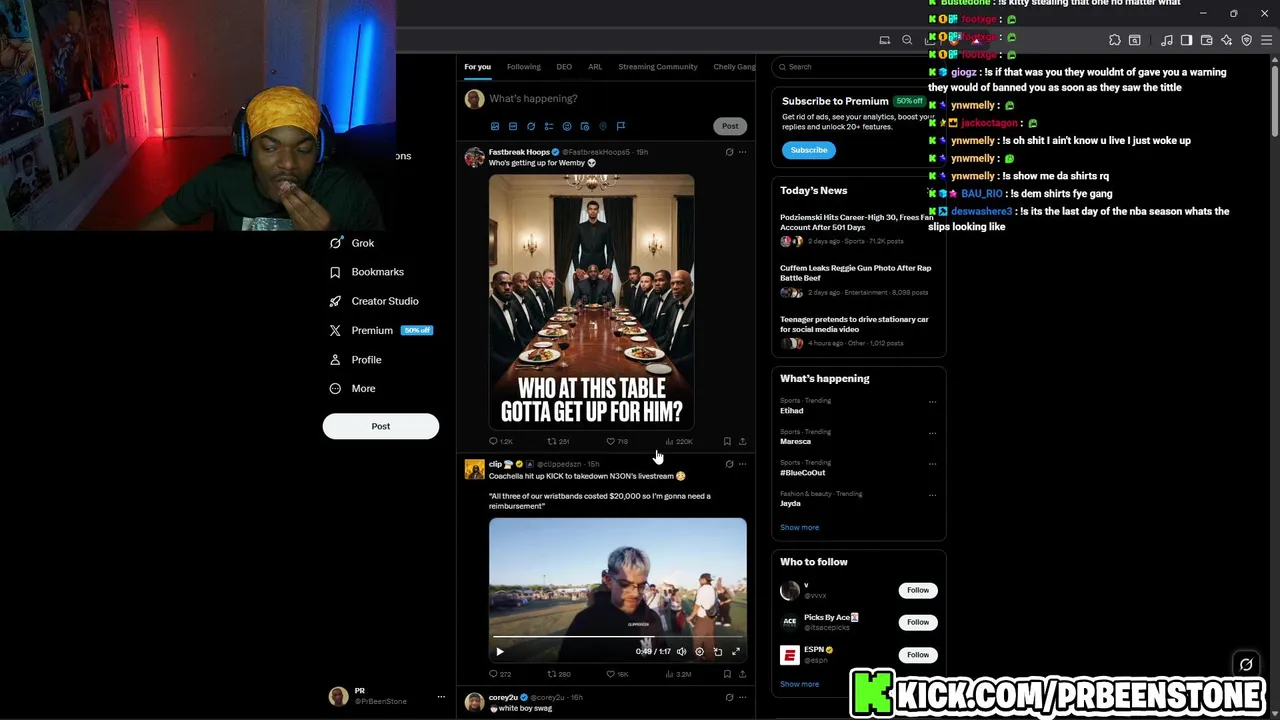The image size is (1280, 720).
Task: Bookmark the clip post
Action: coord(727,674)
